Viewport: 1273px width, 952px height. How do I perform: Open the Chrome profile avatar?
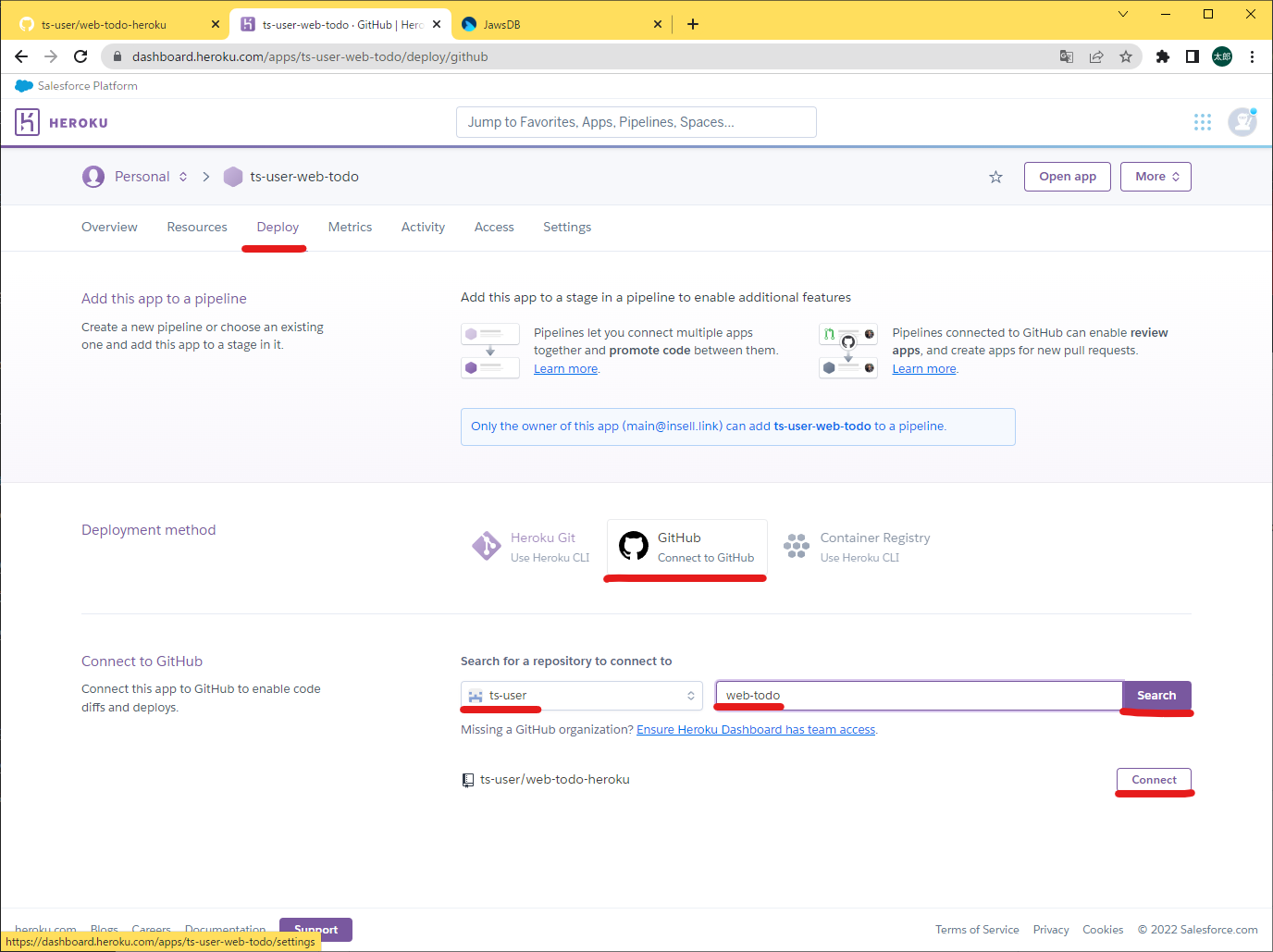pos(1222,56)
